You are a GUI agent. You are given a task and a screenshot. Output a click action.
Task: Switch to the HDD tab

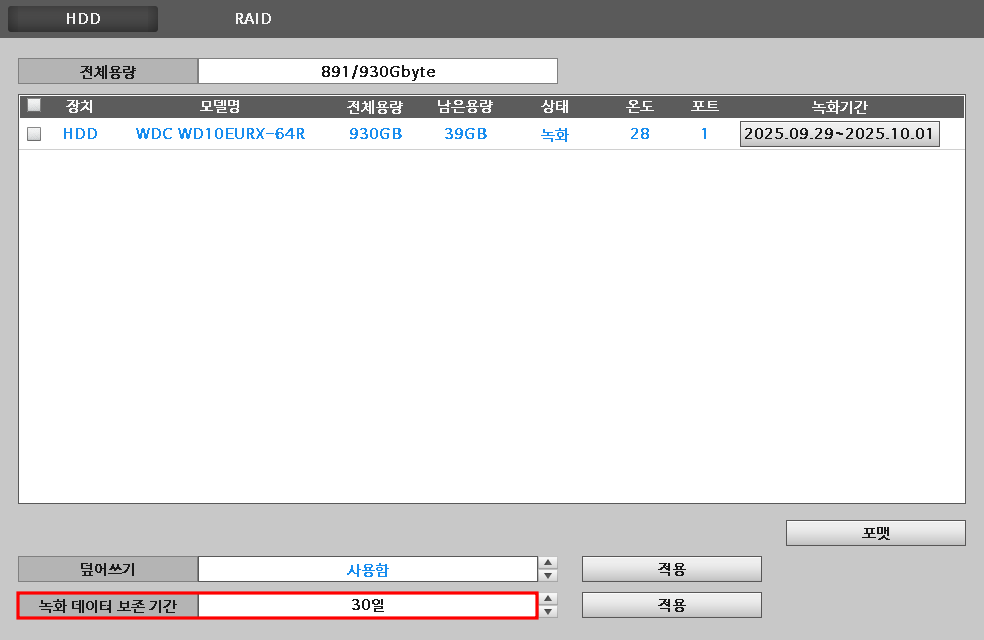83,19
